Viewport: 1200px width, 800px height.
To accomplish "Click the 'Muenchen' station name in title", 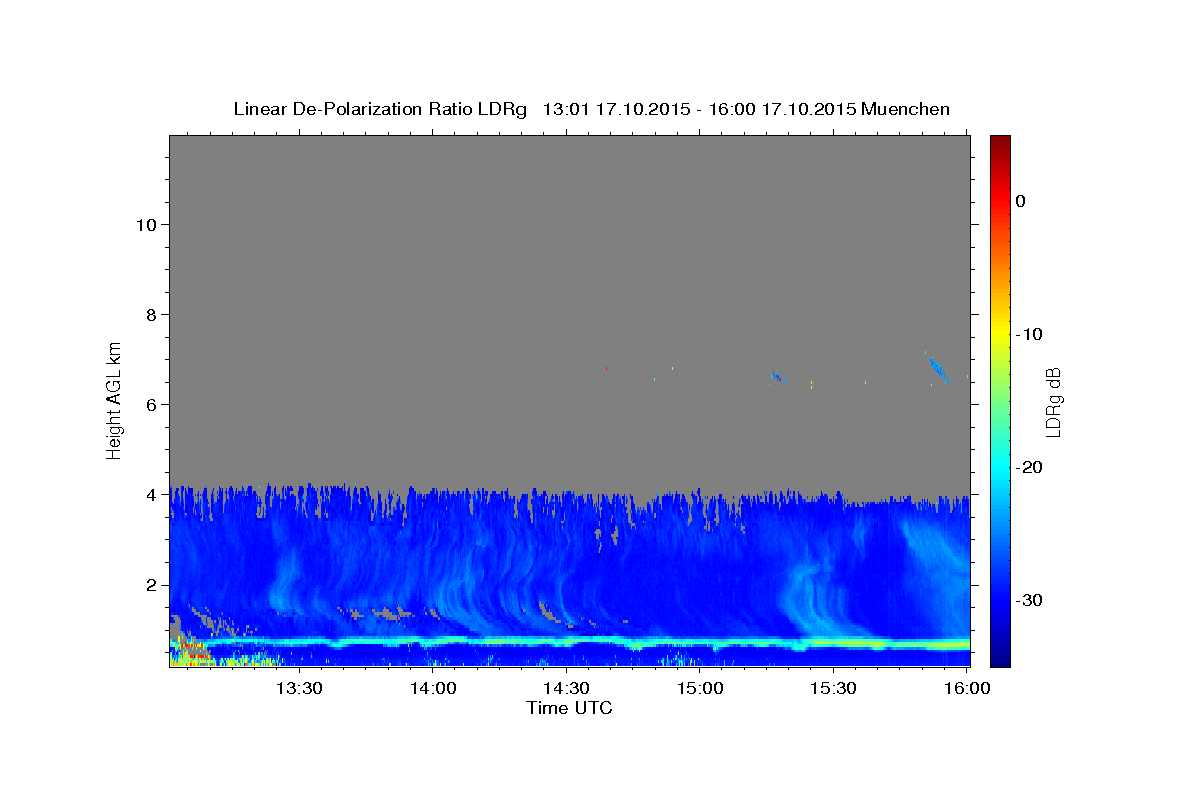I will pyautogui.click(x=906, y=109).
